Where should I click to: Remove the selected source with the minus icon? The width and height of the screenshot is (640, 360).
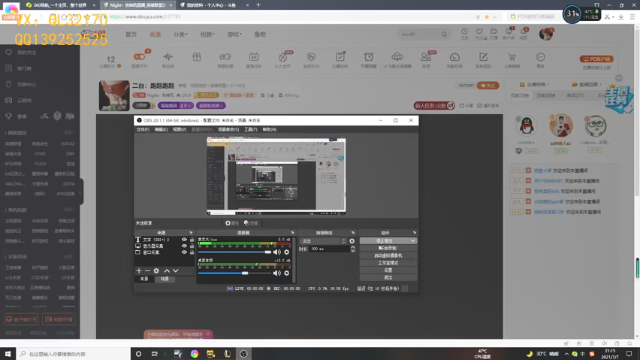[147, 271]
